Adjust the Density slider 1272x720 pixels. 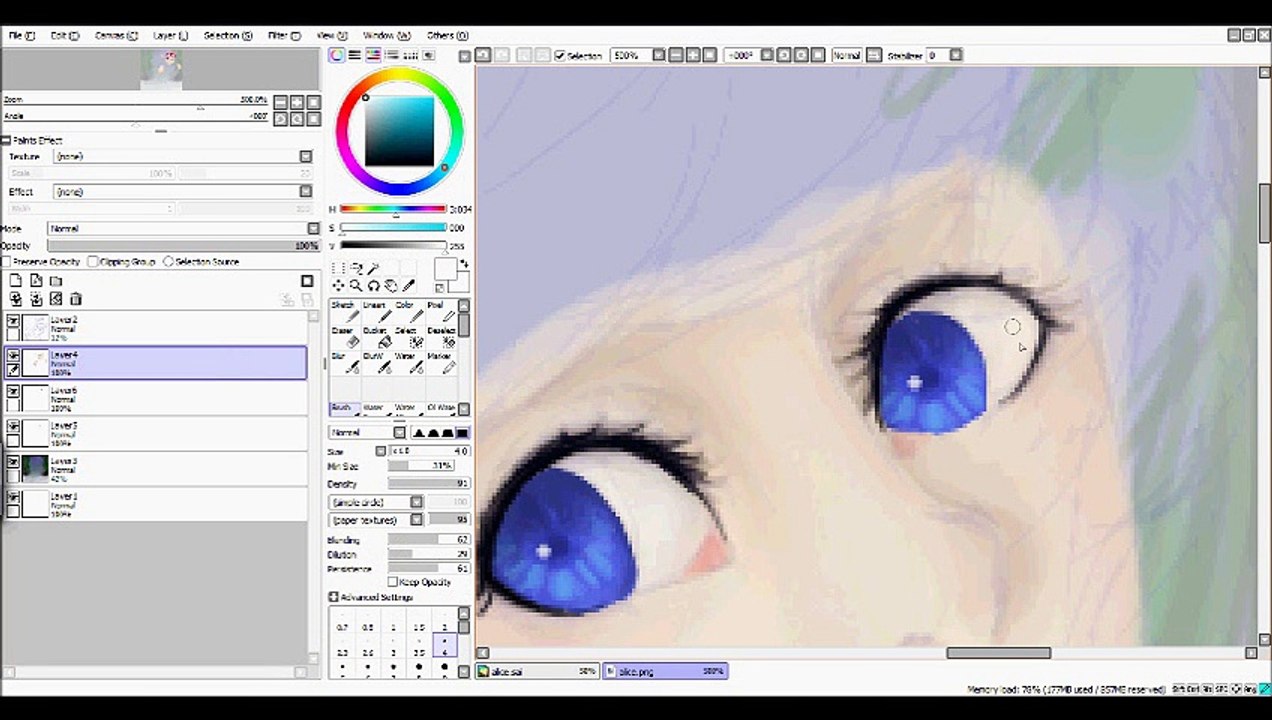coord(429,484)
